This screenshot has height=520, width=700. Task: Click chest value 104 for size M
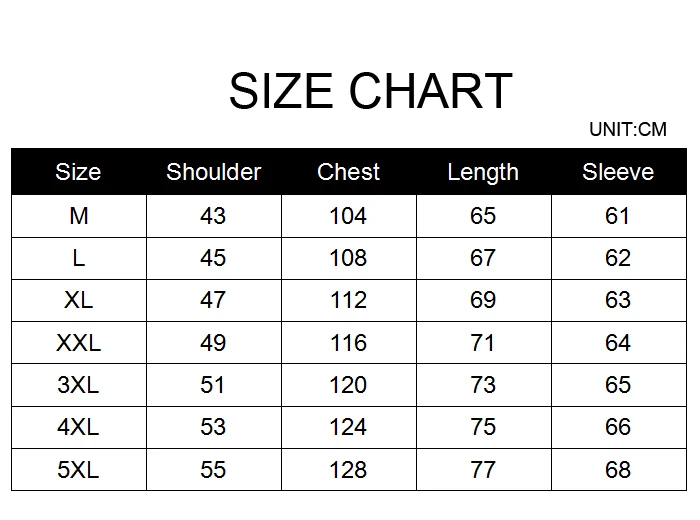[x=348, y=216]
